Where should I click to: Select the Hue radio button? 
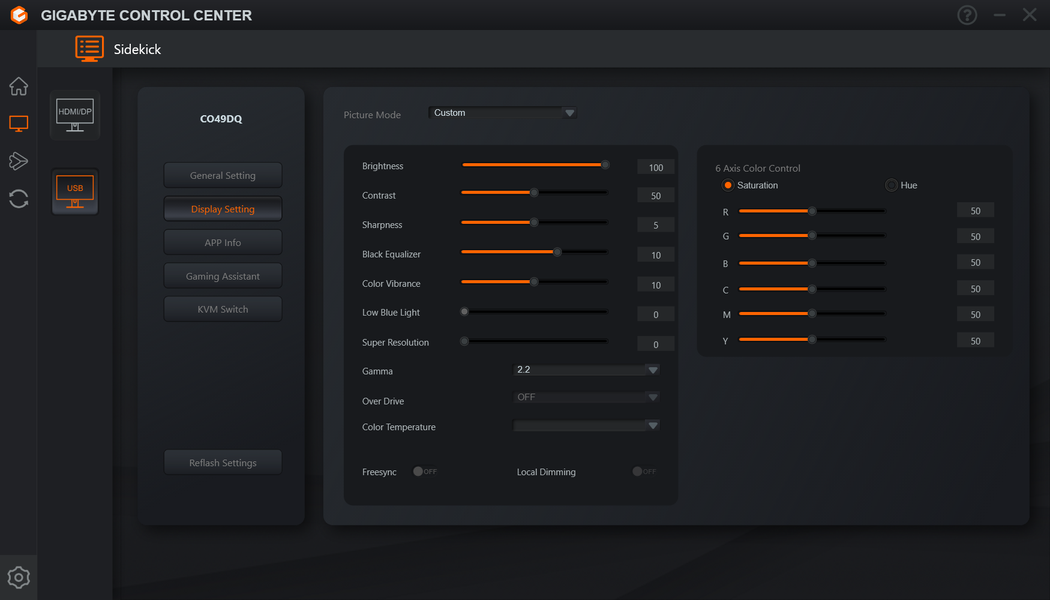tap(891, 185)
